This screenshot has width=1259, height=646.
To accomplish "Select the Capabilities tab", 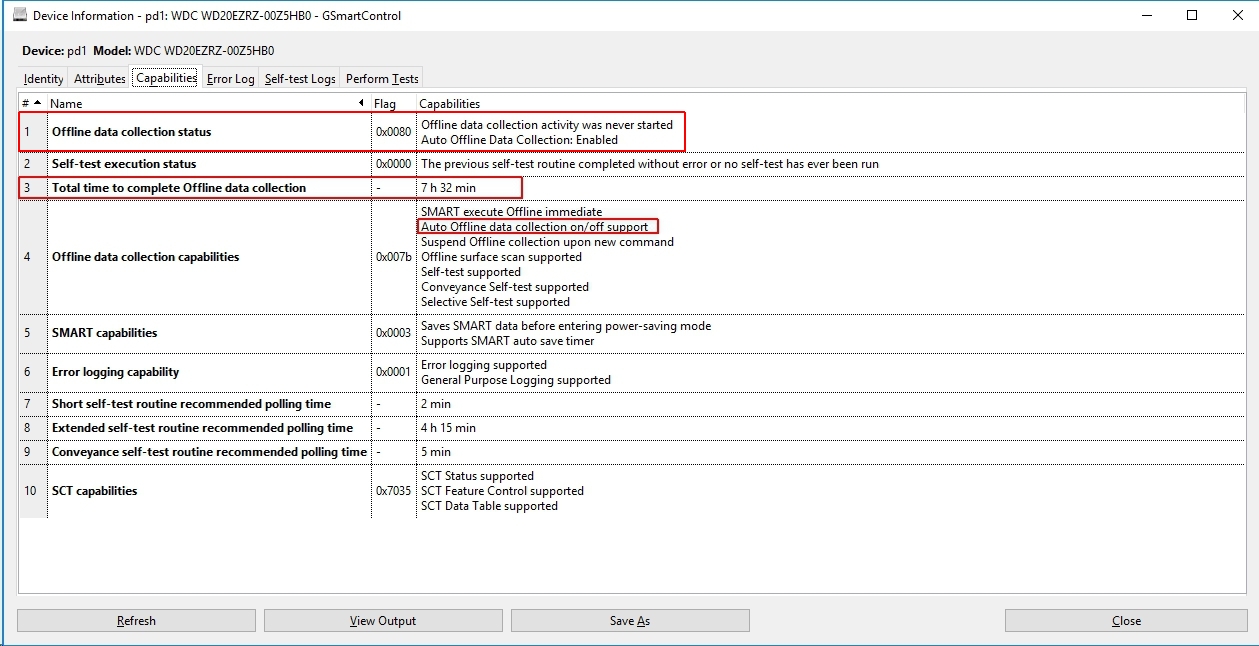I will tap(166, 78).
